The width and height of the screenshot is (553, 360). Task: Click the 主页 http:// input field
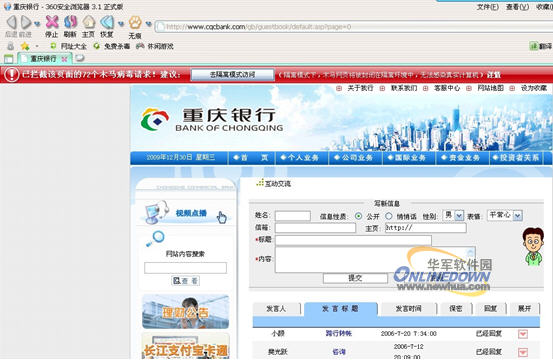point(426,228)
